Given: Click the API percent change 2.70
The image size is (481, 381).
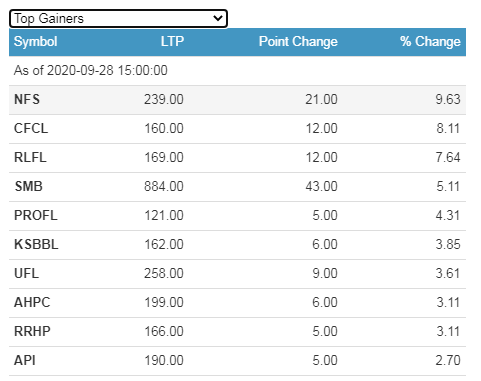Looking at the screenshot, I should [x=448, y=360].
